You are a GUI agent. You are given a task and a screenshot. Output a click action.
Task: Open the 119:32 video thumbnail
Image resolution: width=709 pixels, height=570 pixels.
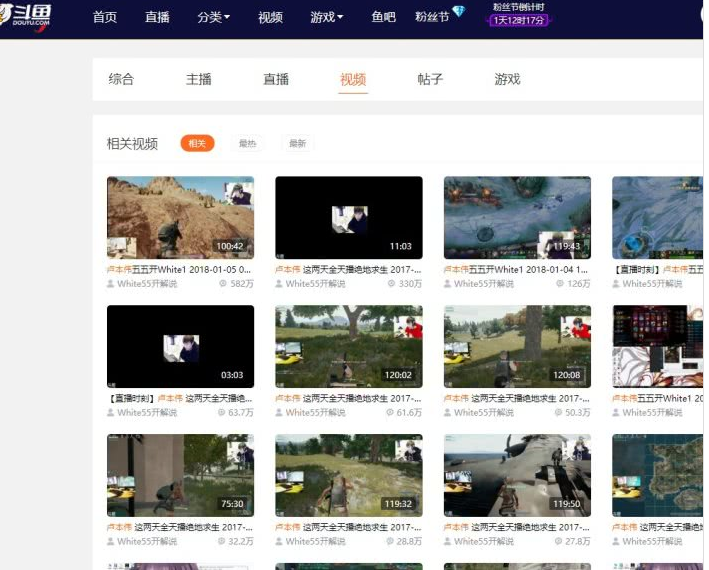click(349, 475)
